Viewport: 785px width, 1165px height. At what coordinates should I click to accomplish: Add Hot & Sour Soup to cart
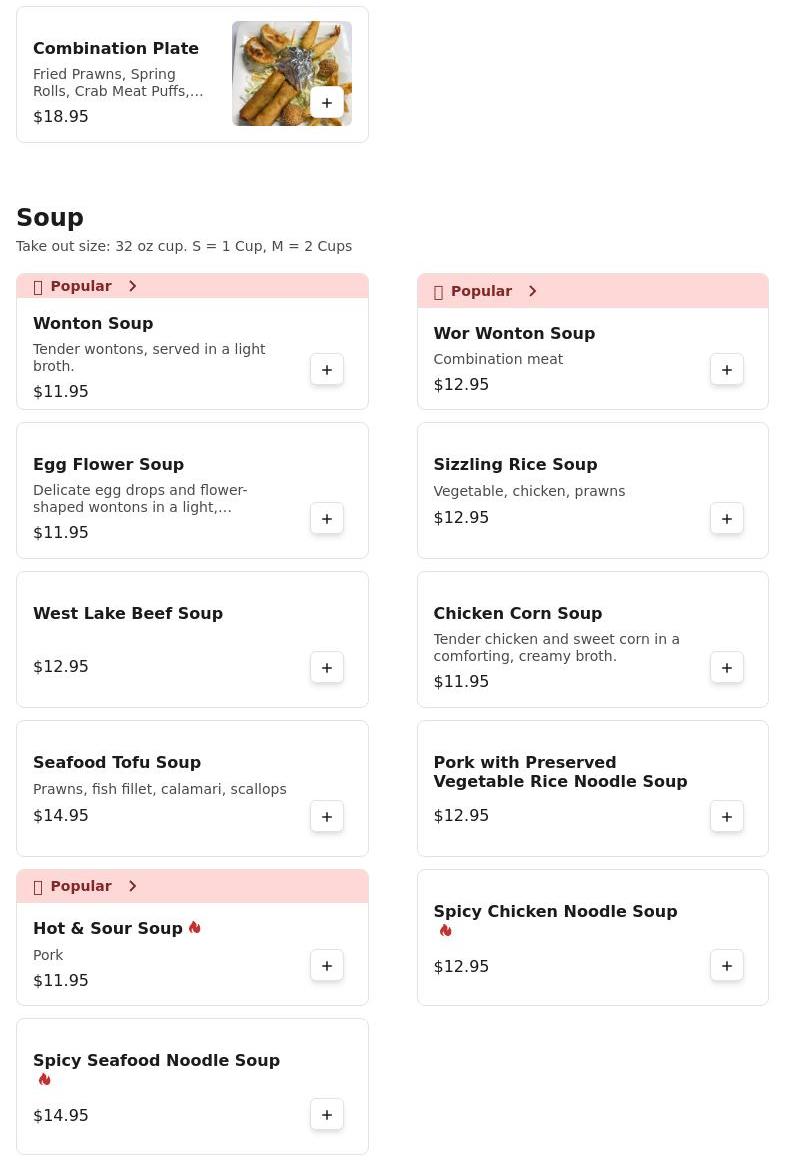click(x=327, y=966)
